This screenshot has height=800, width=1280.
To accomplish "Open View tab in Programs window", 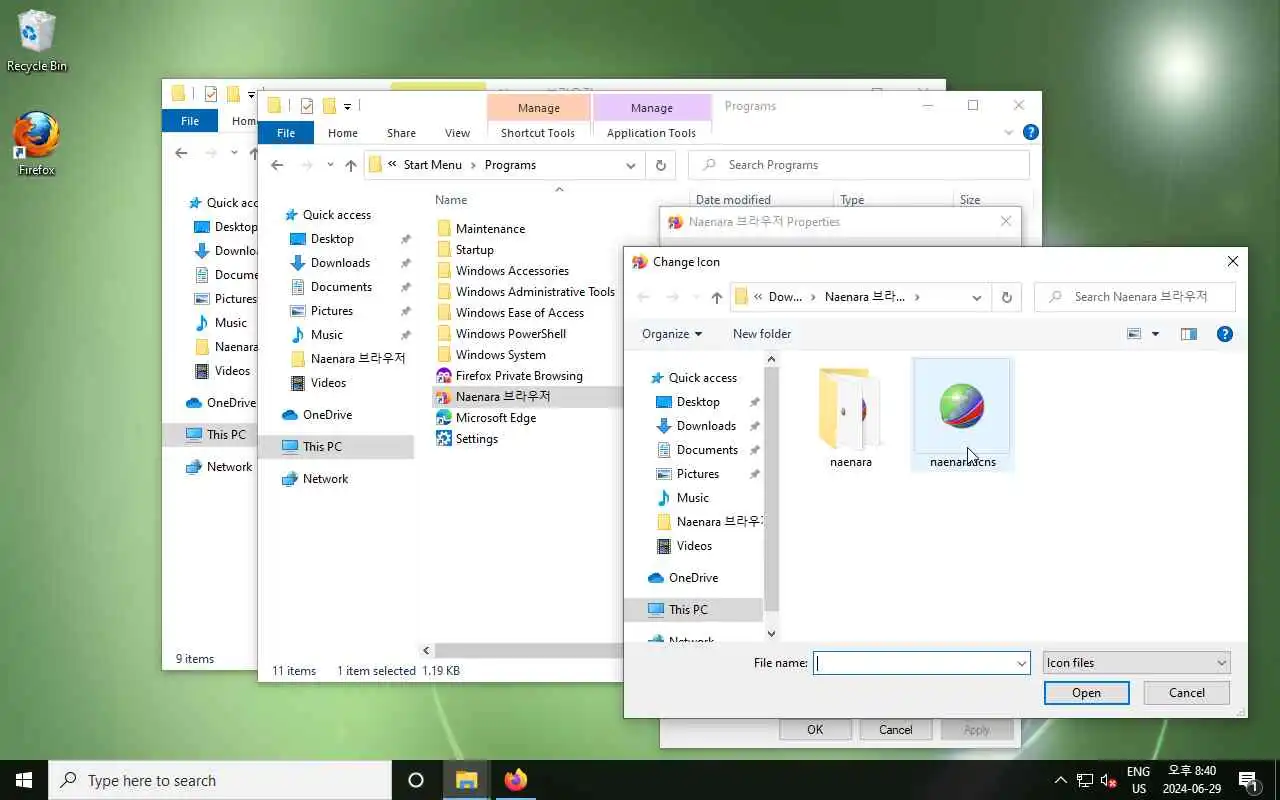I will pos(457,133).
